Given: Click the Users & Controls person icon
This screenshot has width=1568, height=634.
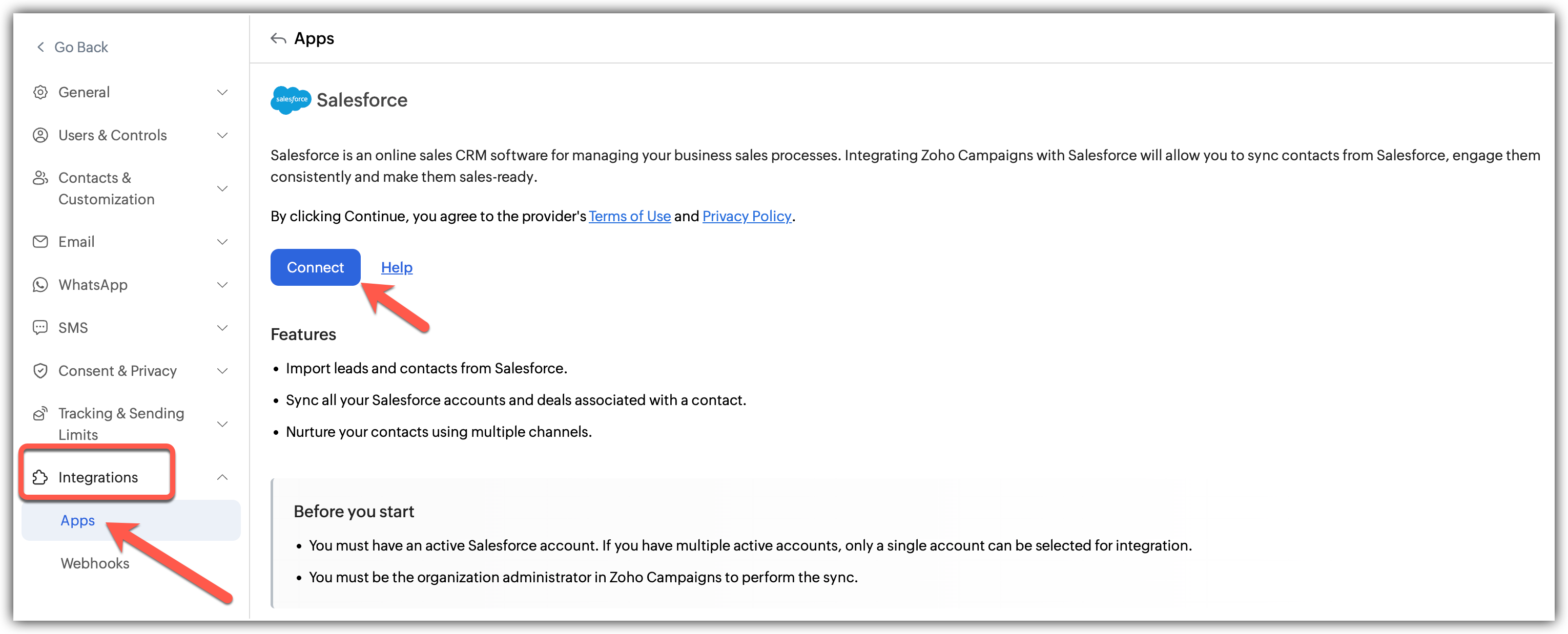Looking at the screenshot, I should point(40,135).
